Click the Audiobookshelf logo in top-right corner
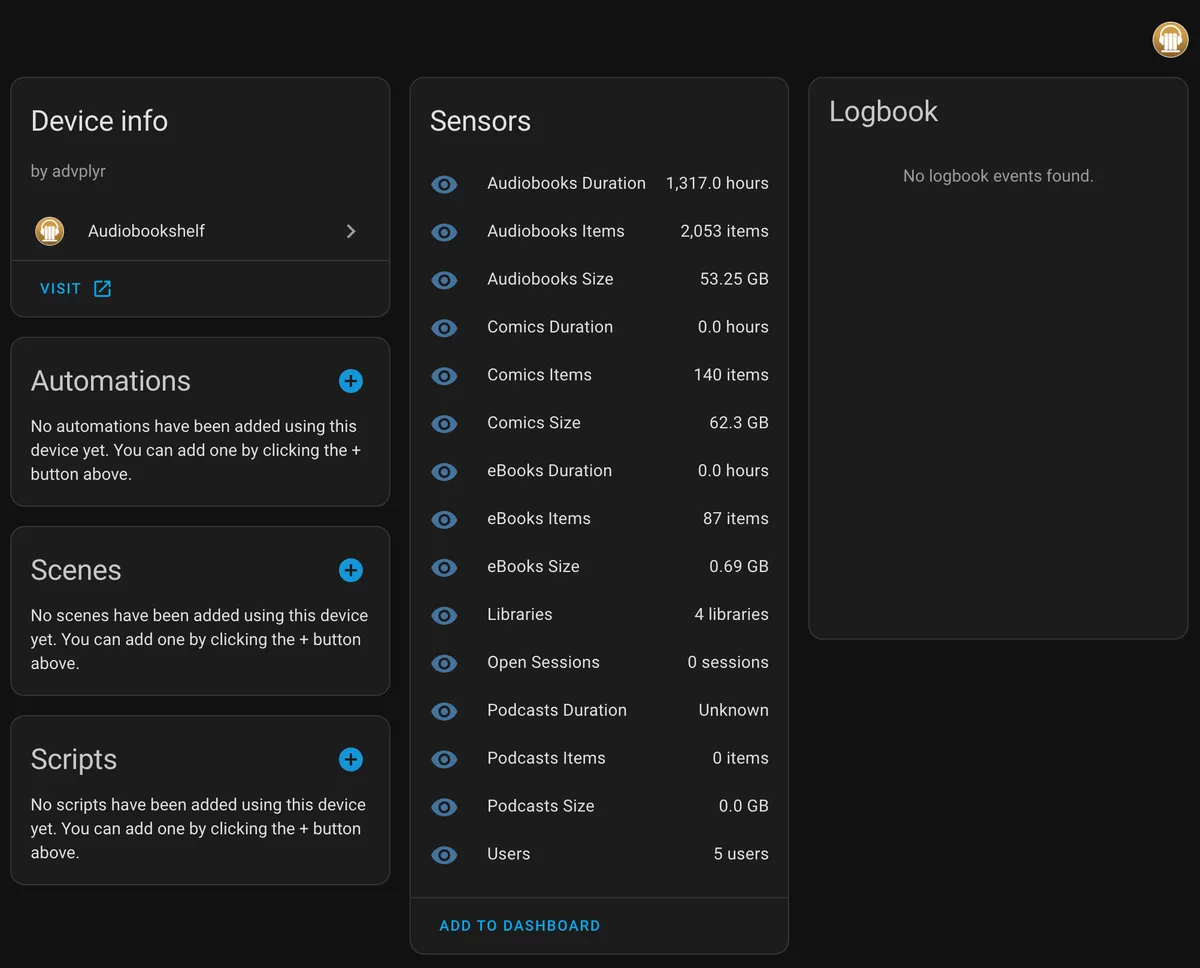The width and height of the screenshot is (1200, 968). 1170,39
